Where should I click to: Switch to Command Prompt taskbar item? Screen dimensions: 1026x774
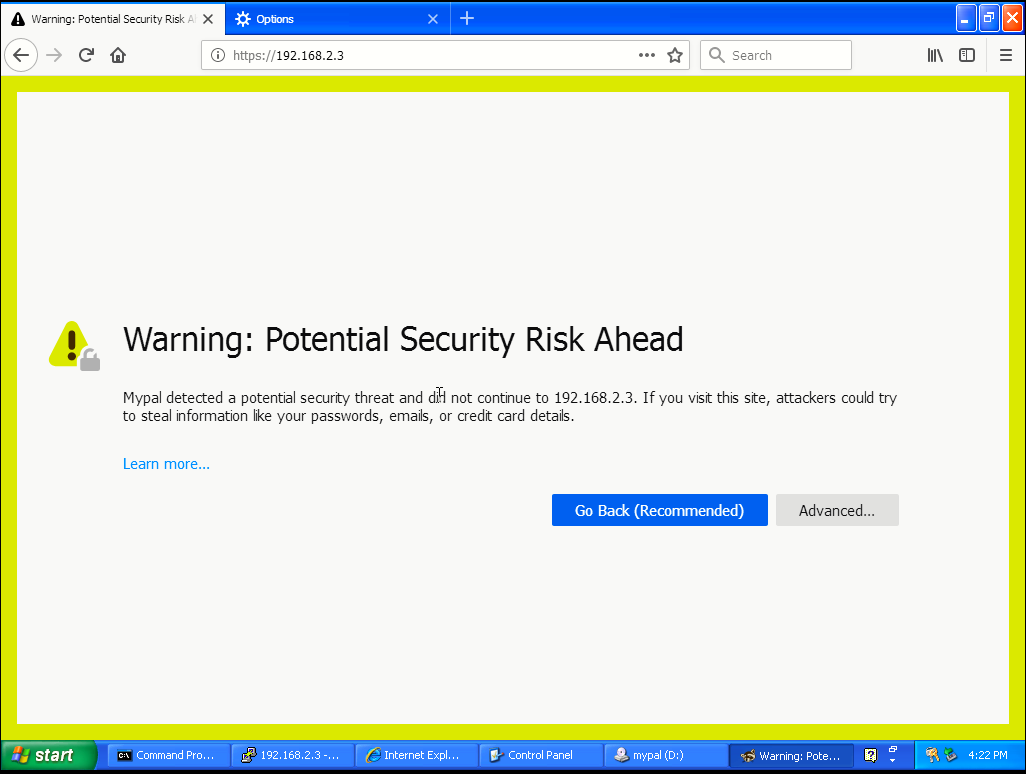pyautogui.click(x=168, y=756)
